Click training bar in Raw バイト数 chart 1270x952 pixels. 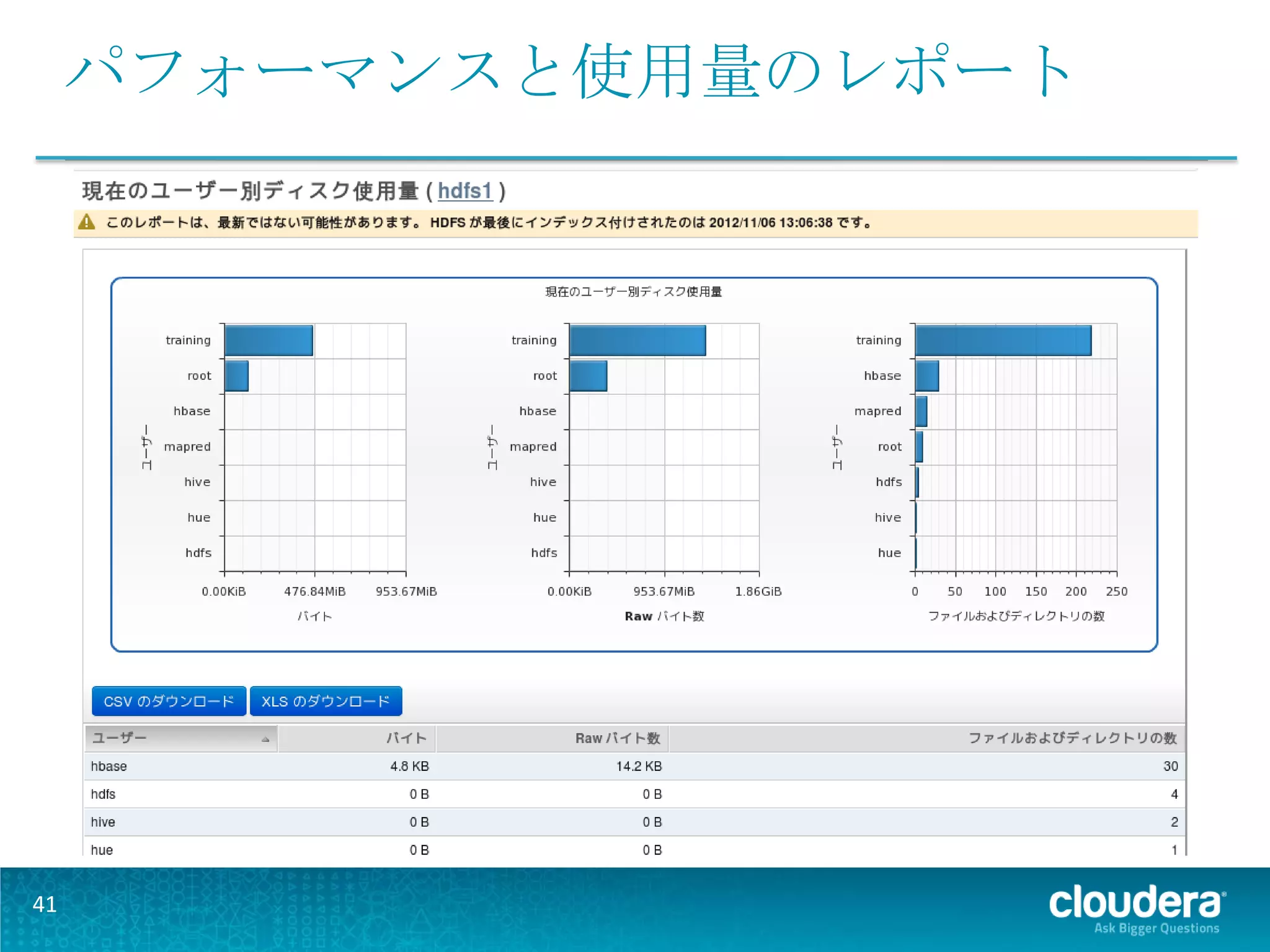pos(637,340)
